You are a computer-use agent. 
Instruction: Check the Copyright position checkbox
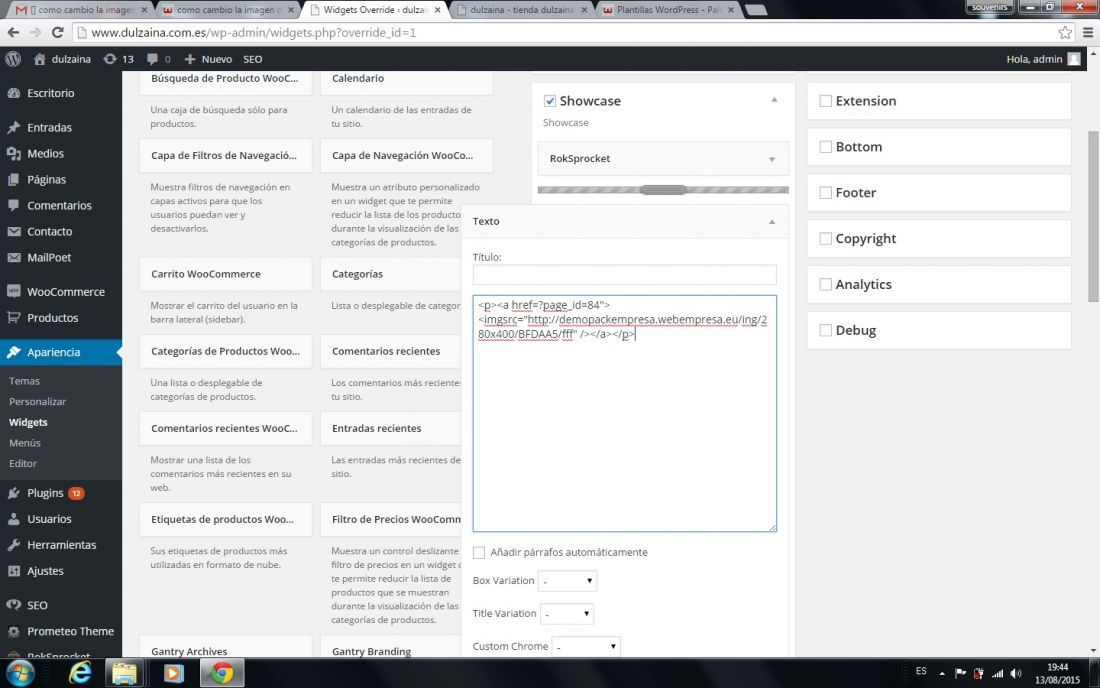(826, 238)
